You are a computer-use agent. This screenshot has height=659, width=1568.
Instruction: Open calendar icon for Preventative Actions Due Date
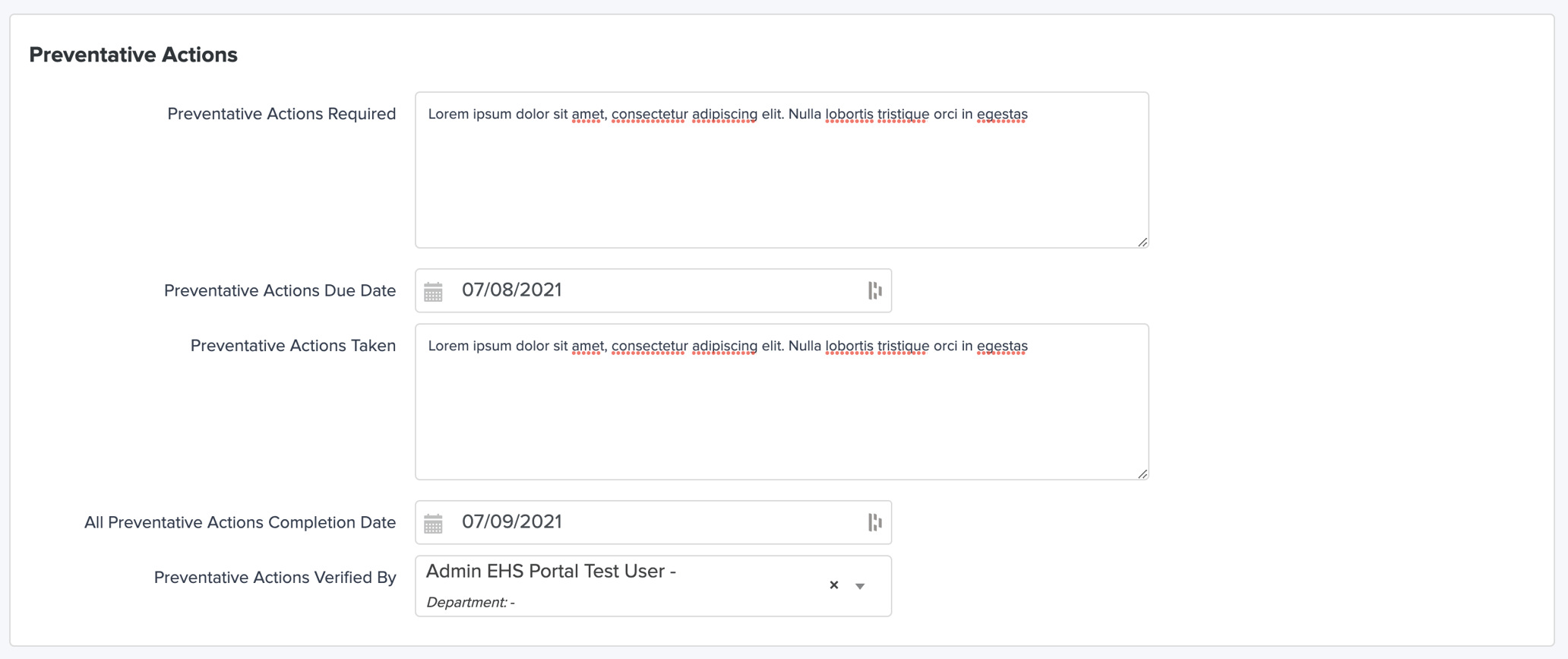[433, 292]
